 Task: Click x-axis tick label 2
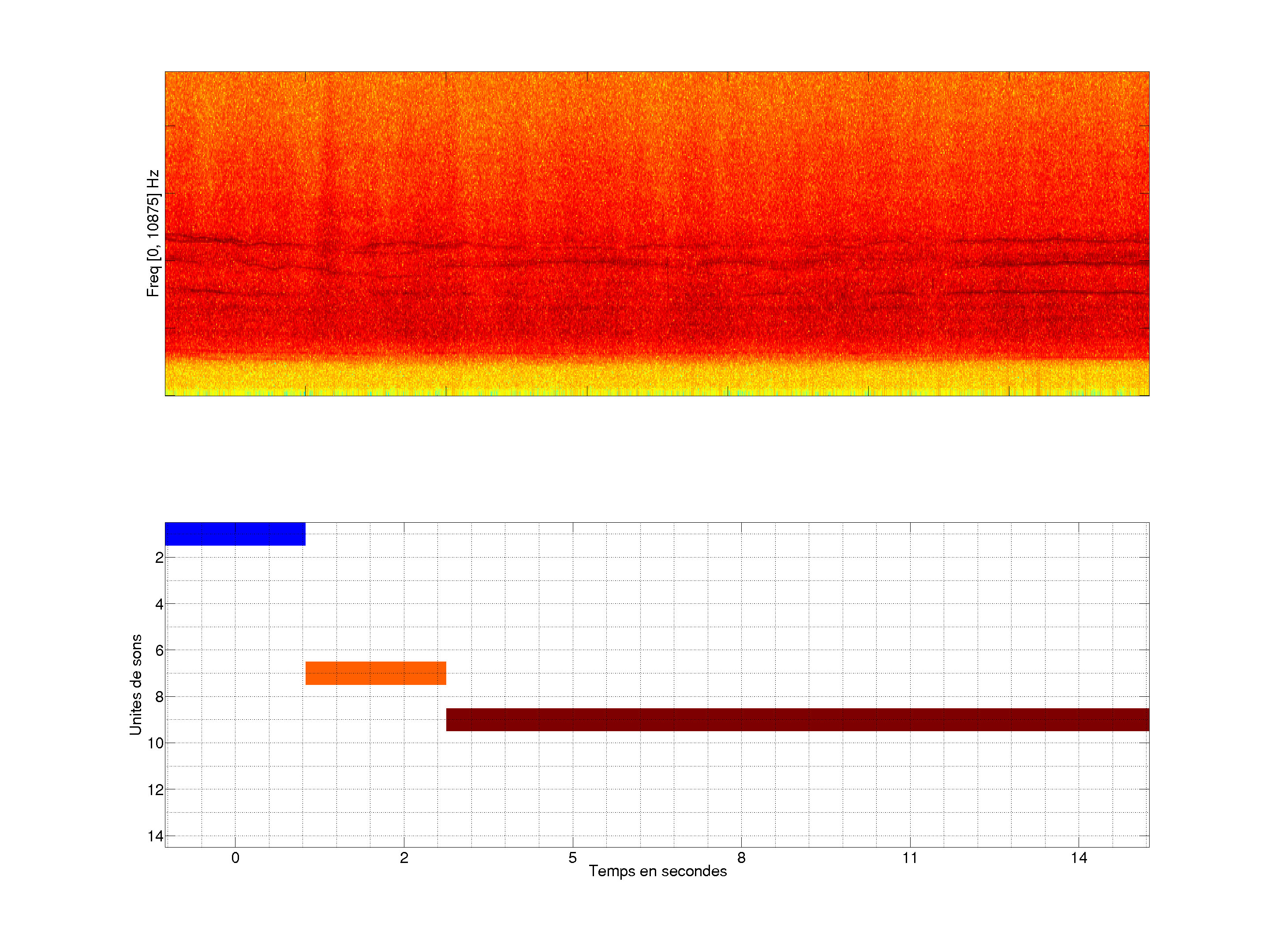(403, 858)
